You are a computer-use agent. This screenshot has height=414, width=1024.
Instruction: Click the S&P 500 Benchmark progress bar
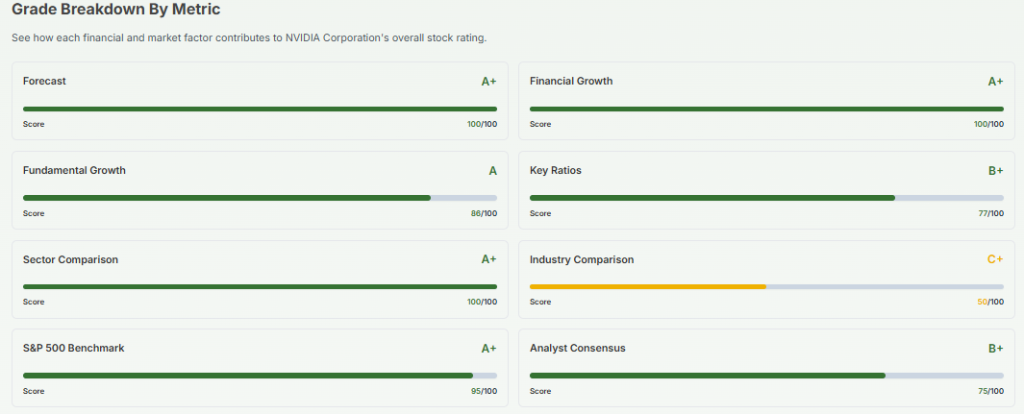click(x=260, y=375)
